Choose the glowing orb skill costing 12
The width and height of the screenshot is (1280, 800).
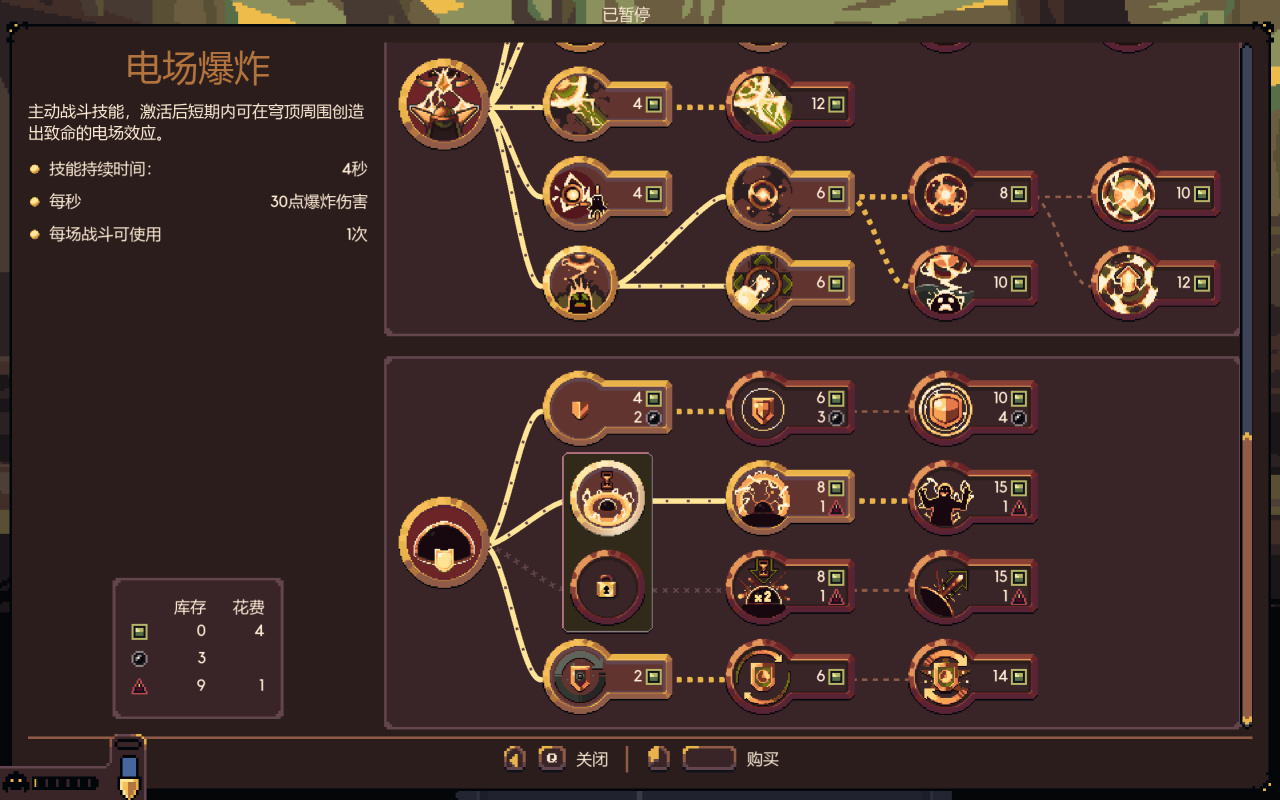point(1156,283)
